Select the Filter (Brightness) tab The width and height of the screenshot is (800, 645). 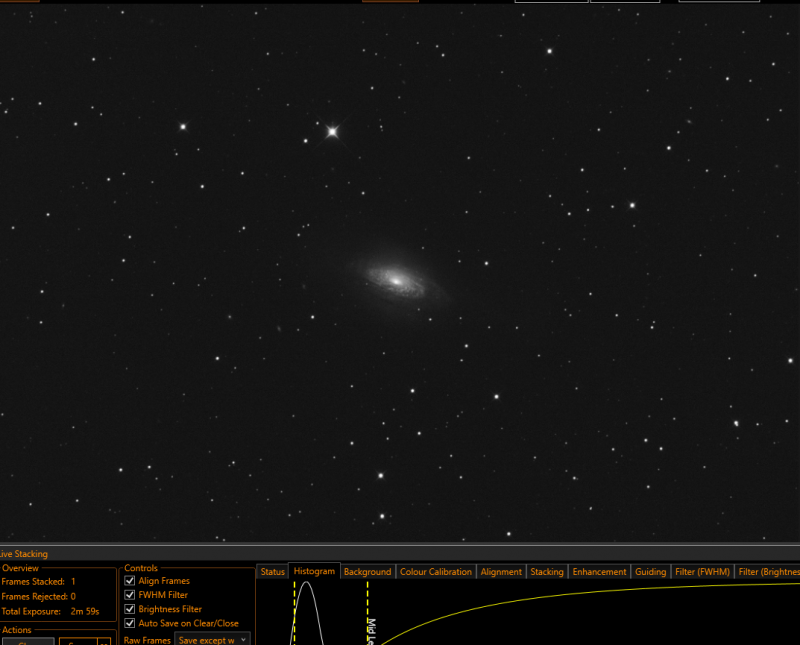[768, 572]
